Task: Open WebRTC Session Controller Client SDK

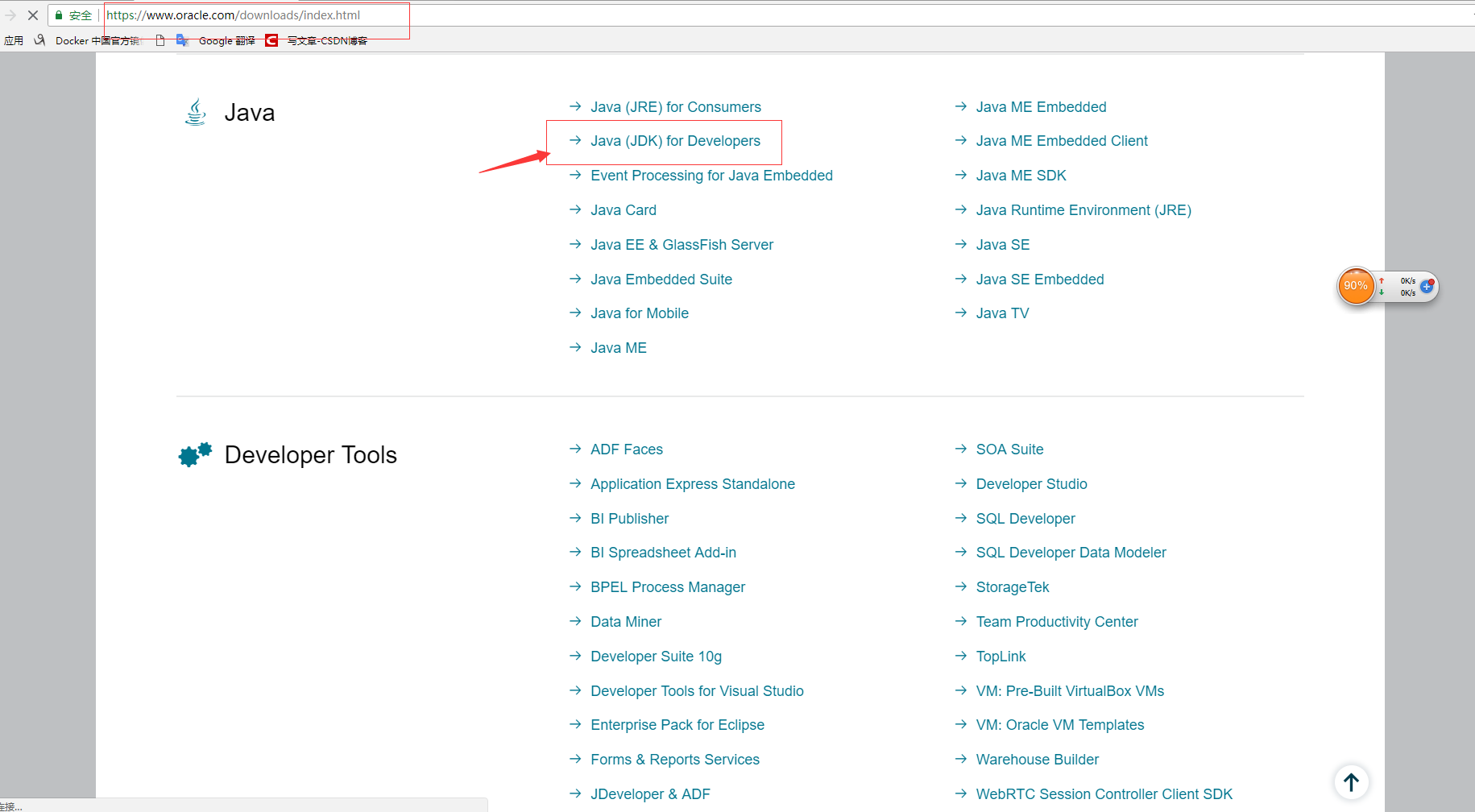Action: pyautogui.click(x=1104, y=794)
